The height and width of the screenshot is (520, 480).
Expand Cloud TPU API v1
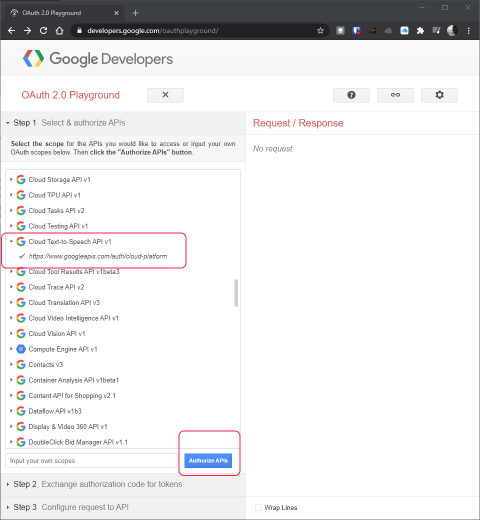(x=11, y=195)
